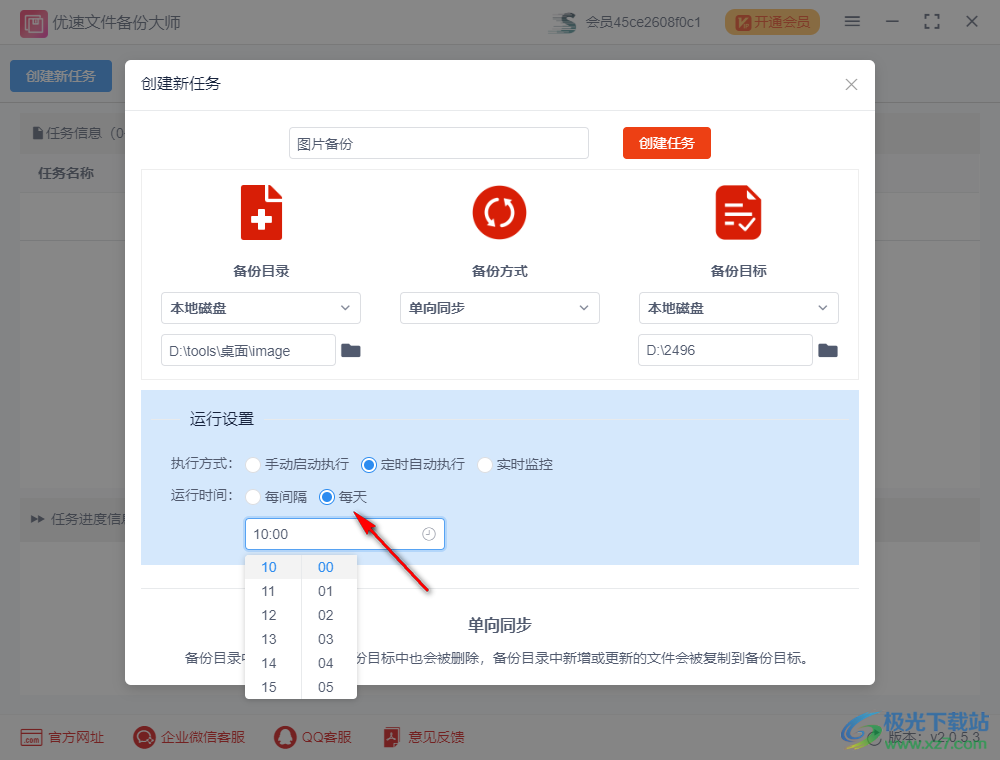Select the 实时监控 execution mode

[485, 464]
